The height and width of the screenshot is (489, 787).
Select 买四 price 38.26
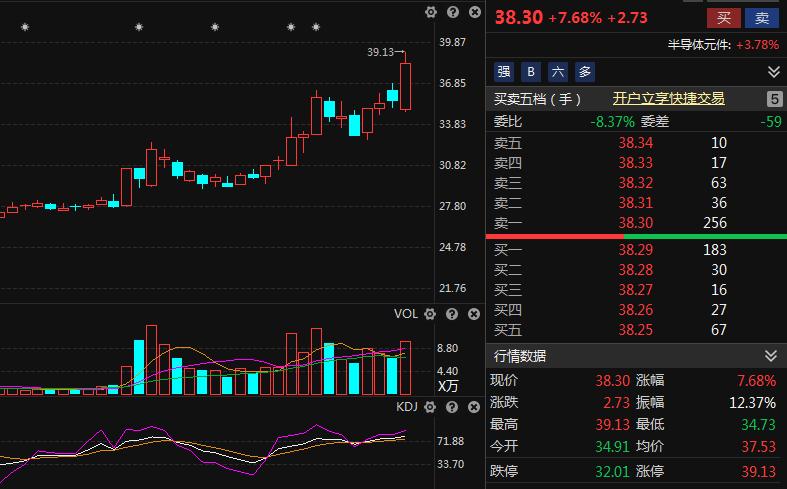click(x=635, y=310)
